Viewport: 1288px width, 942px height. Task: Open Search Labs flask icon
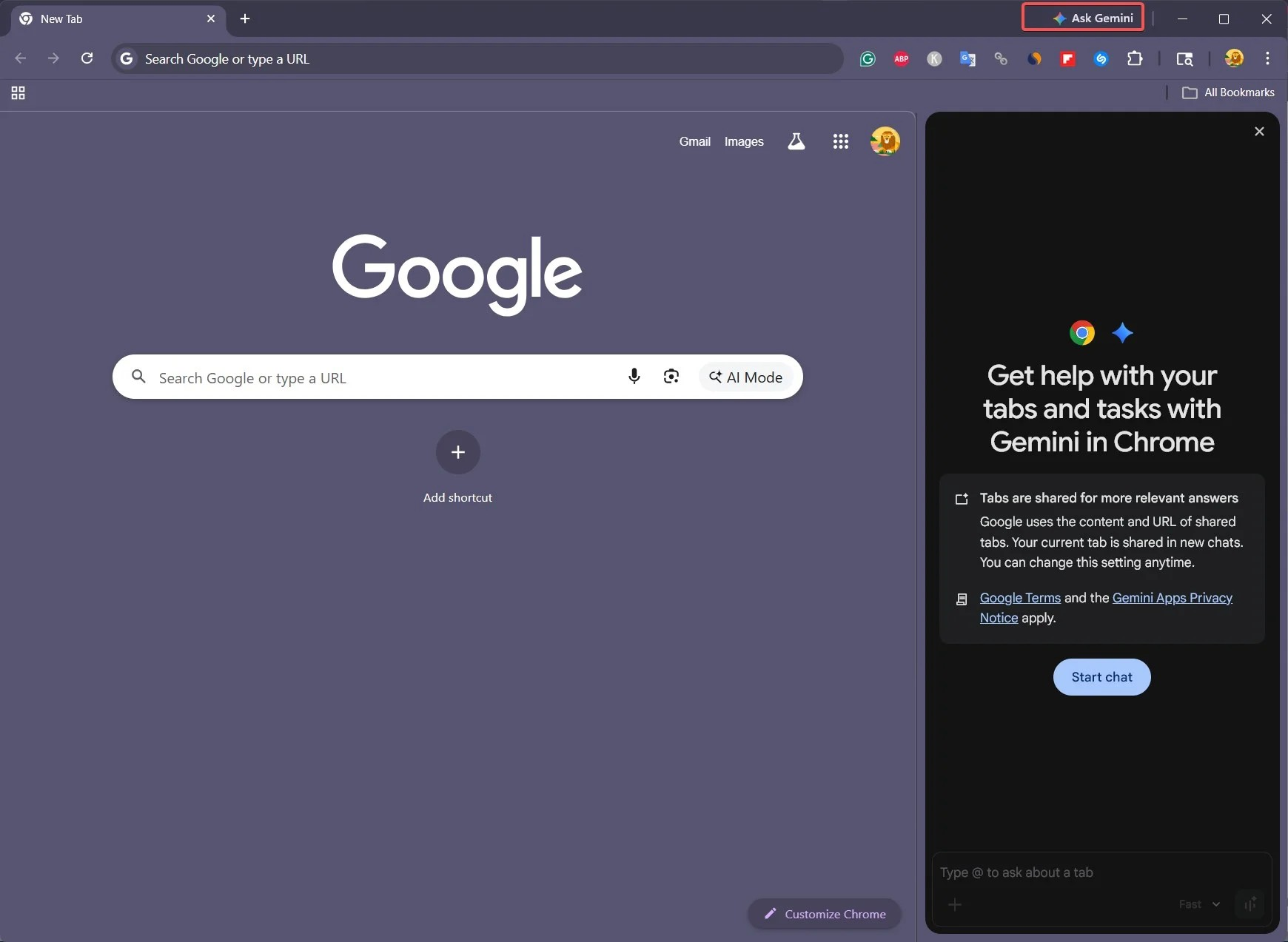click(796, 141)
